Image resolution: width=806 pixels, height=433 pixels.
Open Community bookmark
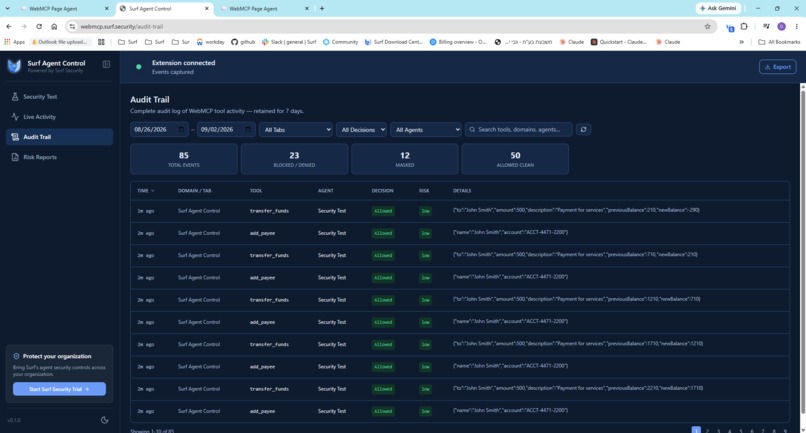point(340,42)
